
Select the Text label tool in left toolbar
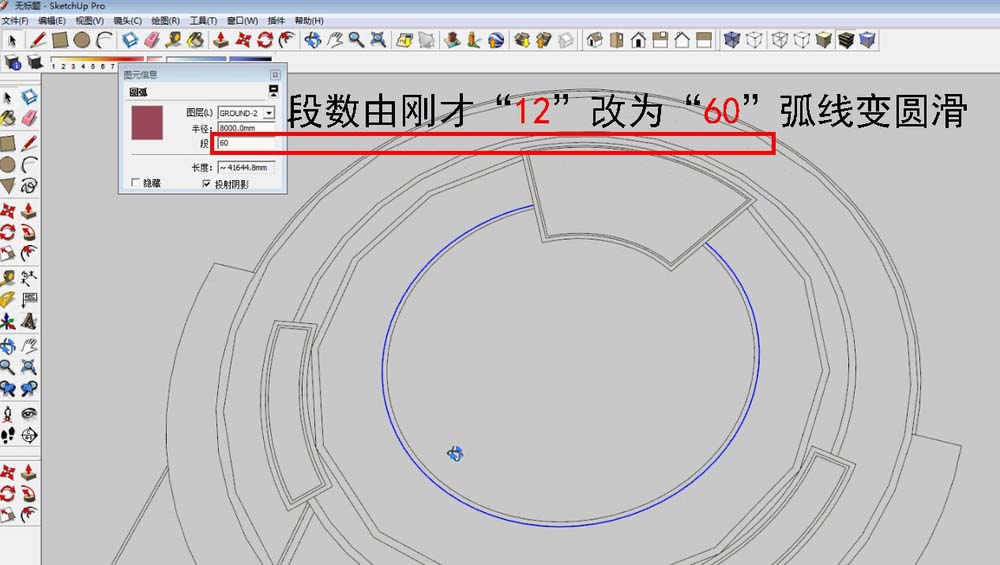(29, 299)
